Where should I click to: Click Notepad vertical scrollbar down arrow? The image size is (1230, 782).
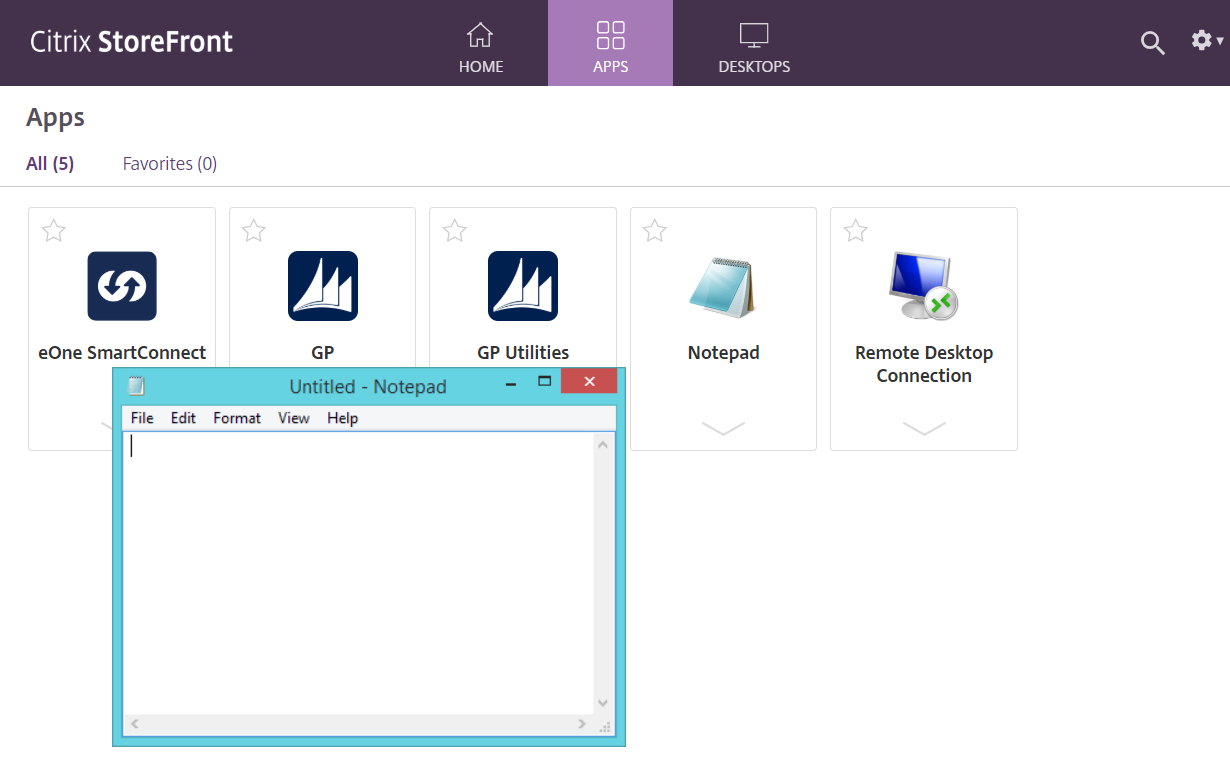click(603, 703)
